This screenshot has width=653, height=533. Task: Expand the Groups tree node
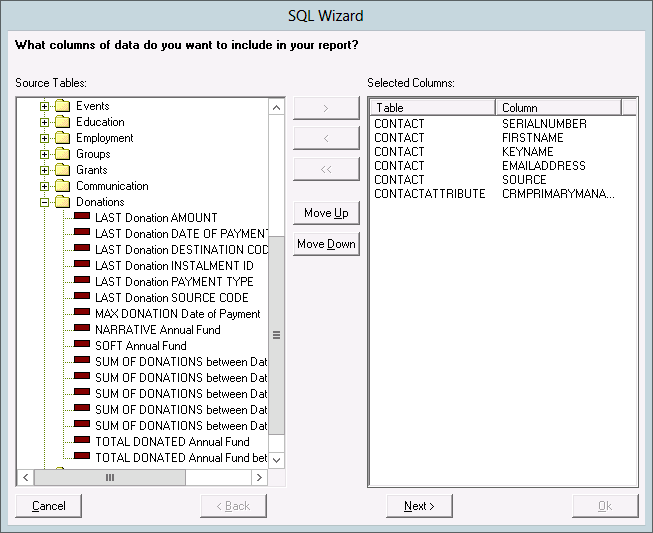coord(45,154)
